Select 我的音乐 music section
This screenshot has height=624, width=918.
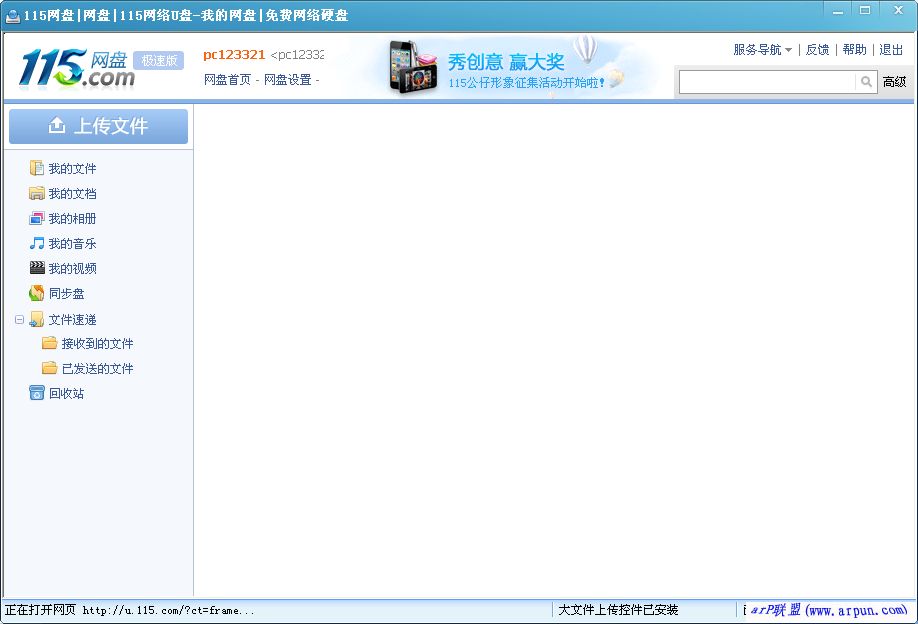[x=70, y=243]
